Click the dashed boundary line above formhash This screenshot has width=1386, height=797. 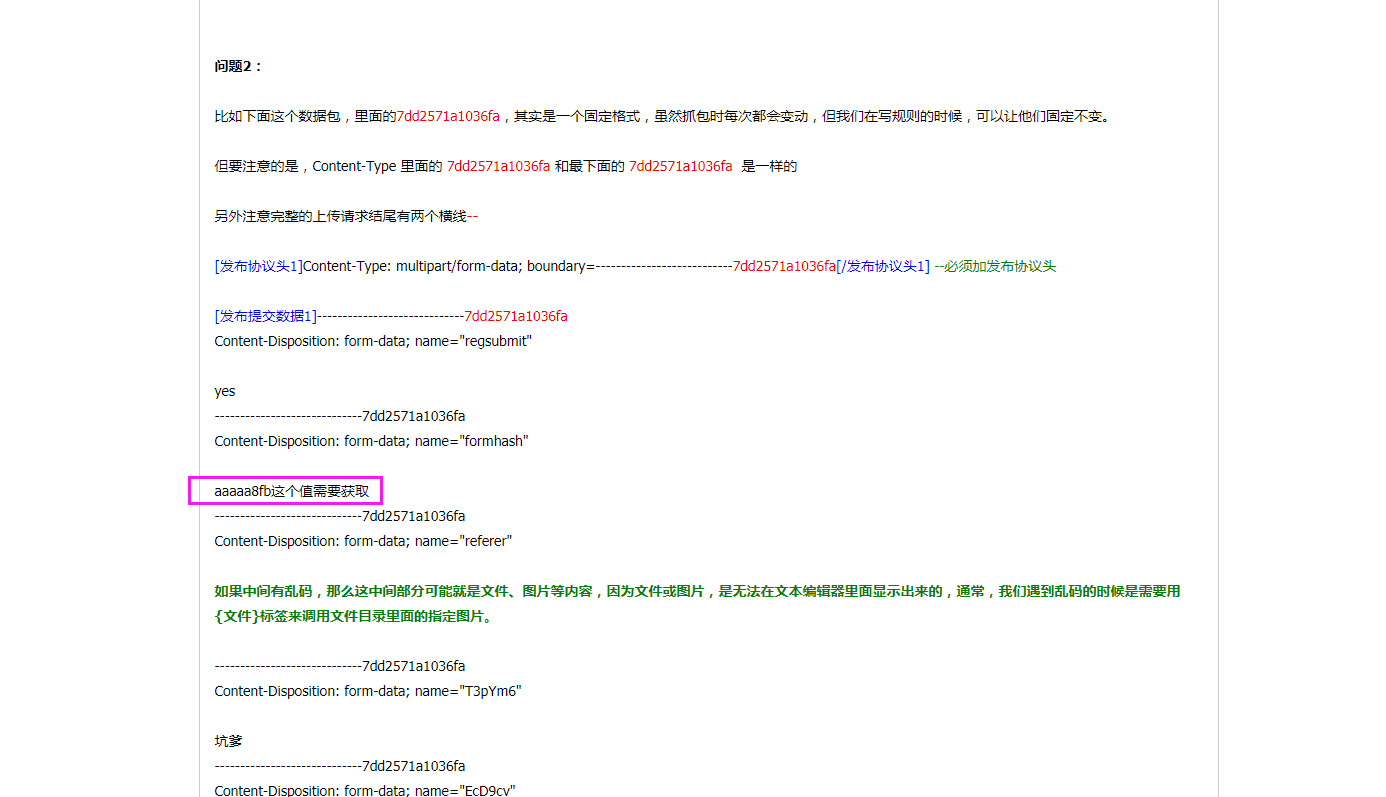click(x=339, y=415)
